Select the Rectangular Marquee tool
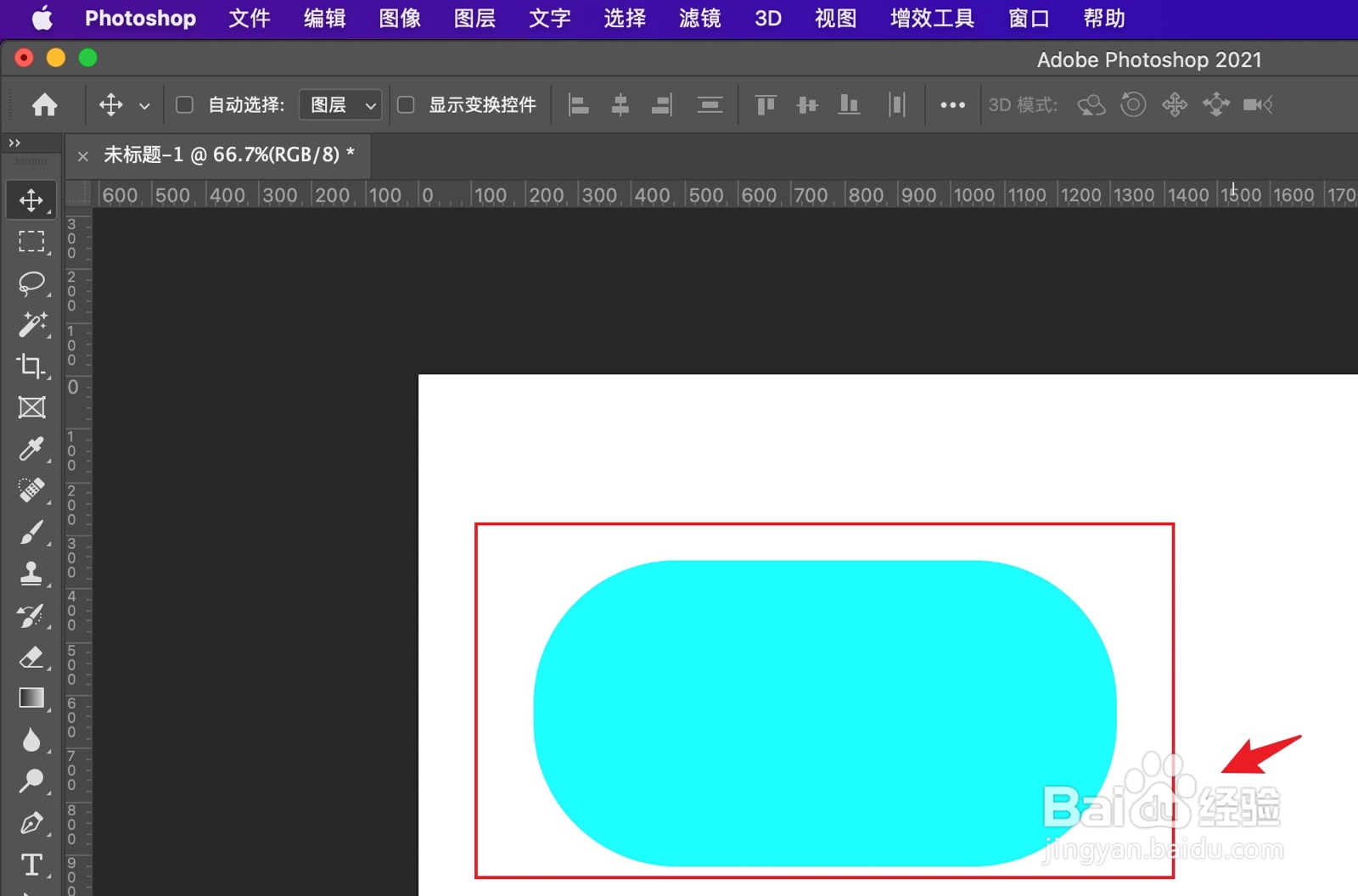This screenshot has width=1358, height=896. (31, 242)
